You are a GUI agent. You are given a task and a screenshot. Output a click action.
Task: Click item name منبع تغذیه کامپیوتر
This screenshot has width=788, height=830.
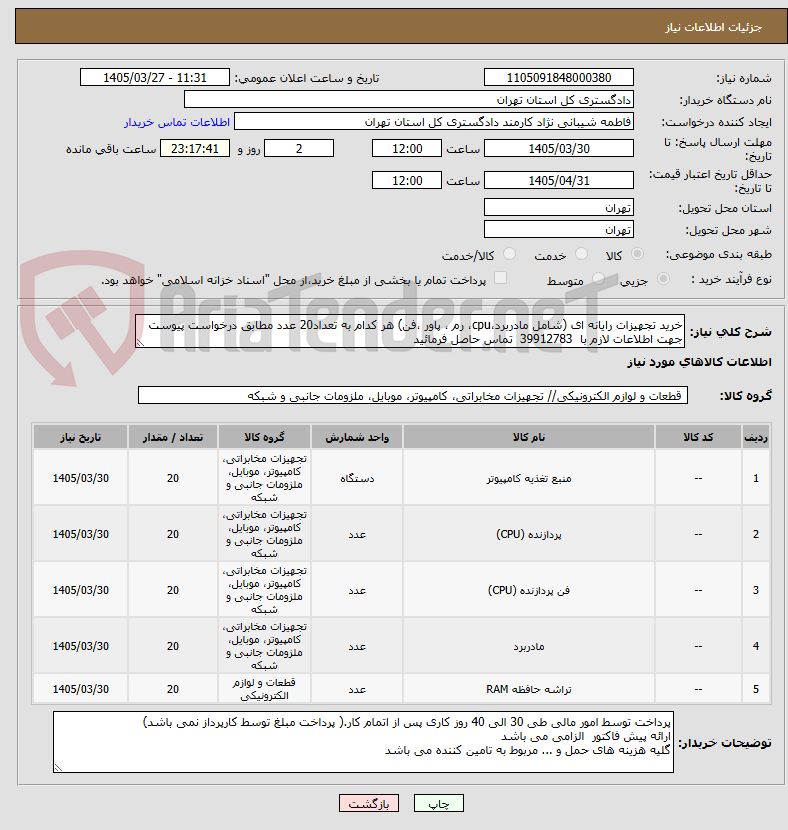(529, 479)
